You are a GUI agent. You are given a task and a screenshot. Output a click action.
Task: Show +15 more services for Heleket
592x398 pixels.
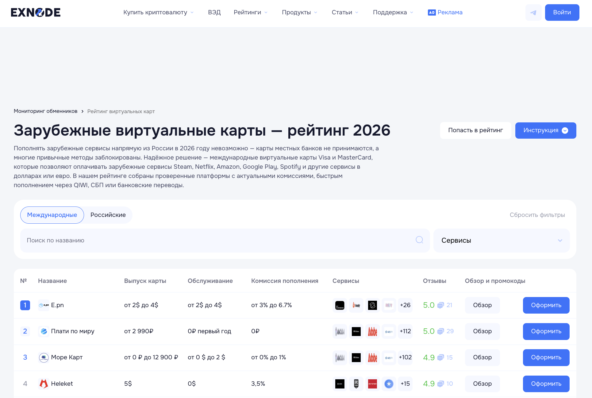pyautogui.click(x=405, y=384)
